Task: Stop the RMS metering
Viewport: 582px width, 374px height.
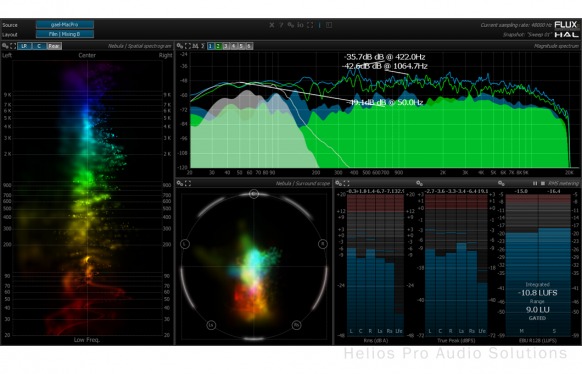Action: 543,183
